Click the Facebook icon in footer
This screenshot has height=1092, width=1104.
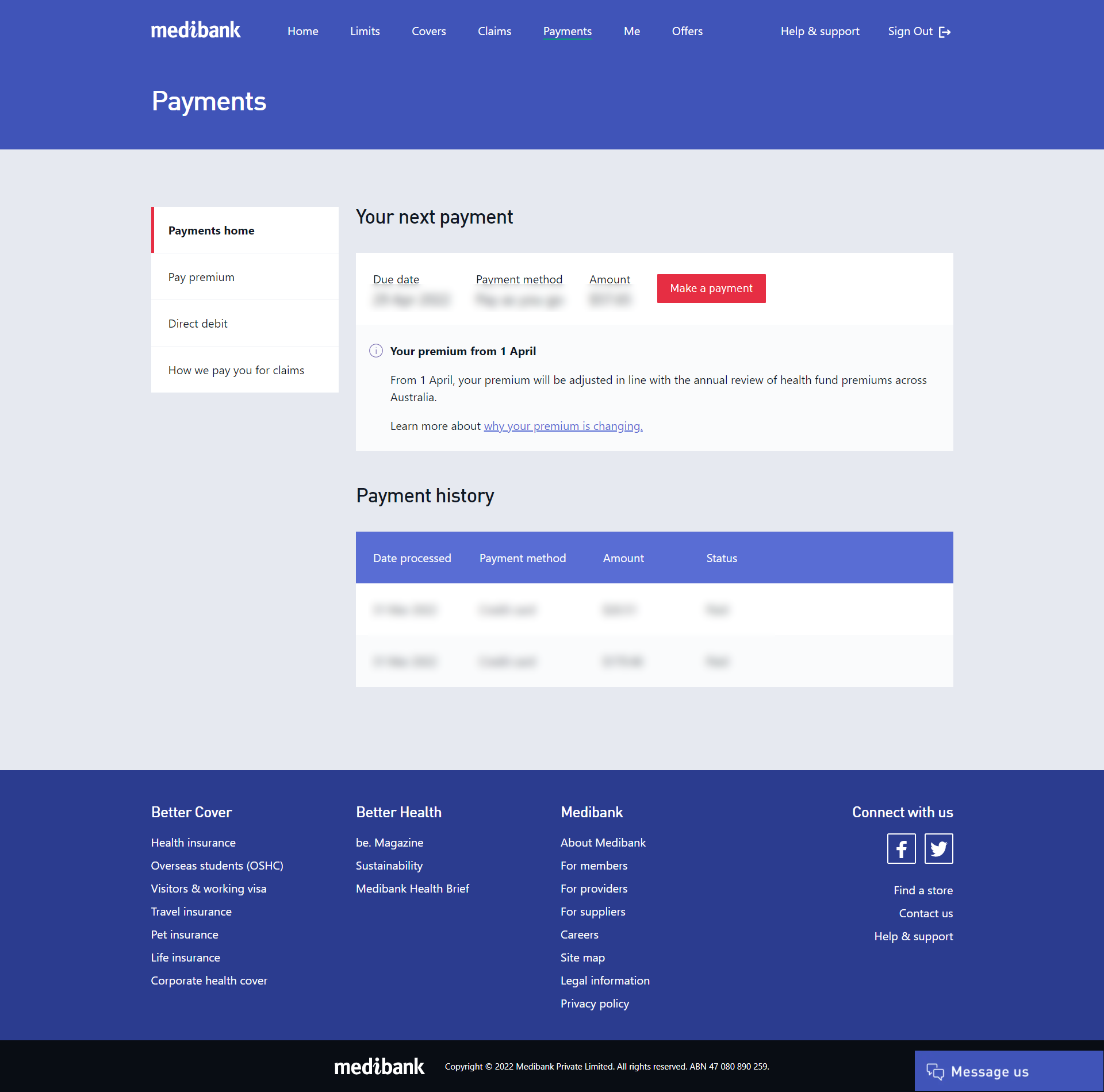902,849
